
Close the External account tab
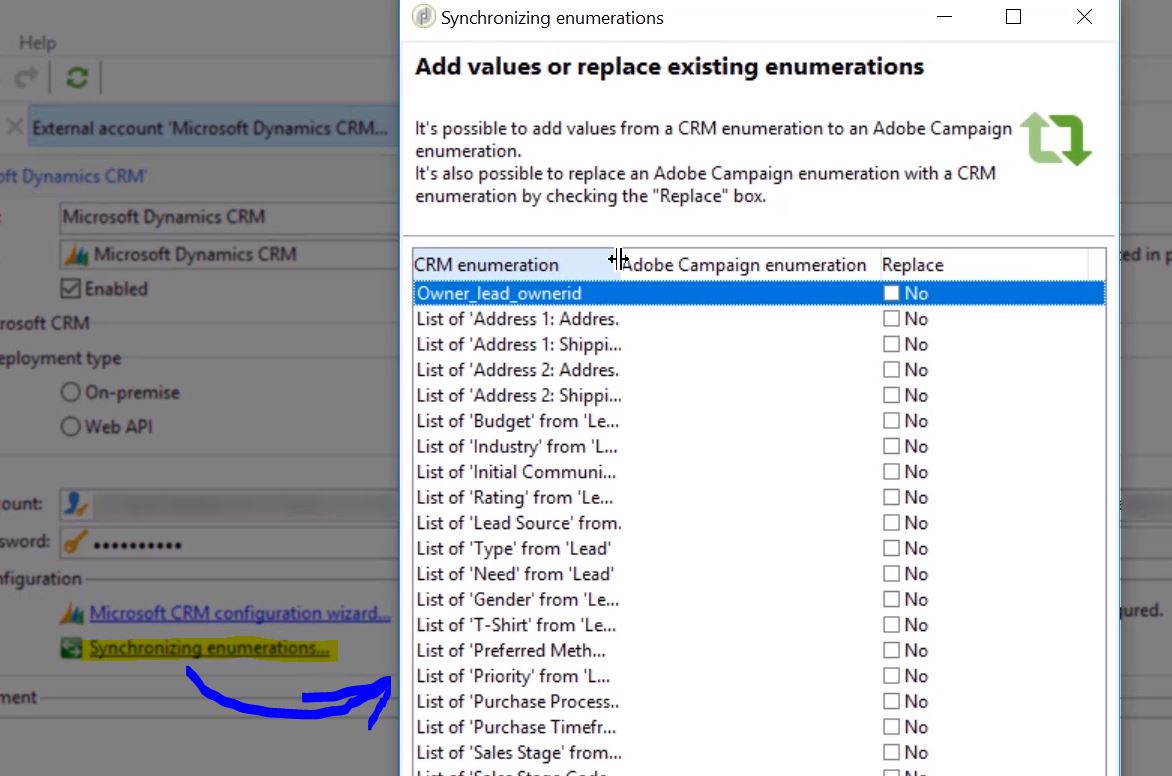[x=14, y=127]
